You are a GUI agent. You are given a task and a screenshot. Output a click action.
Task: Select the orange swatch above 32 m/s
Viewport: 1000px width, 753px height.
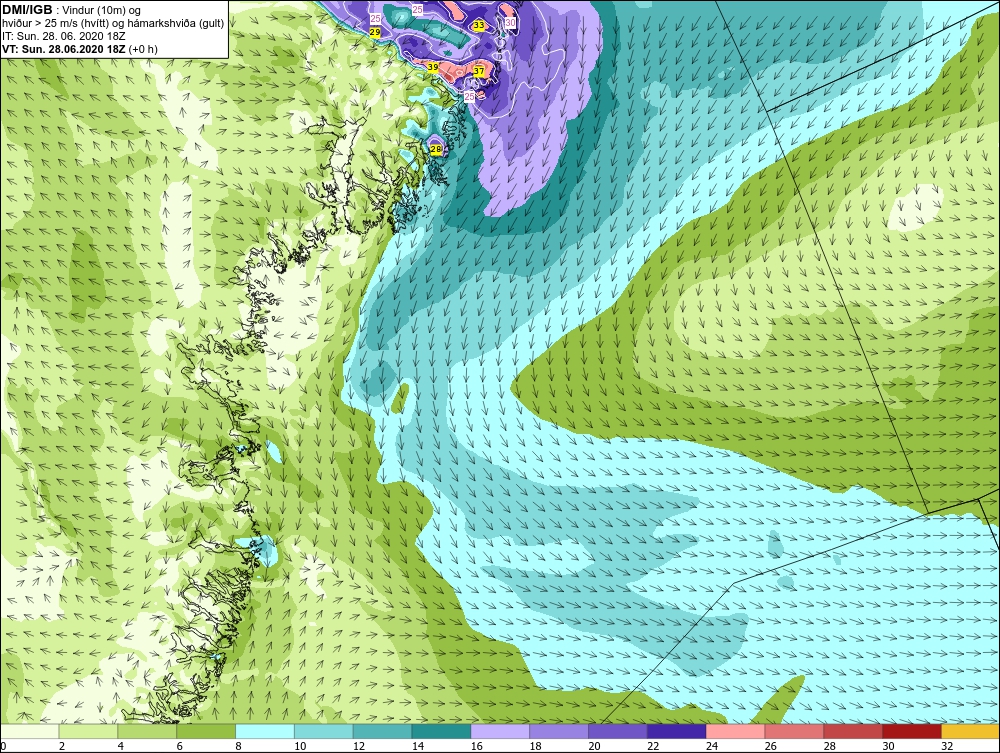click(x=971, y=731)
